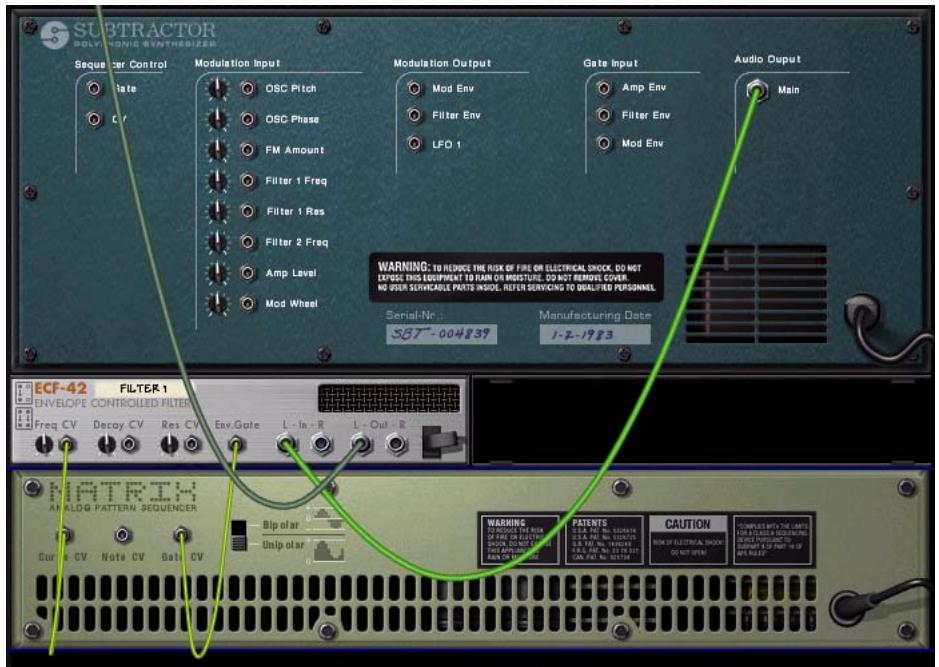Switch the Matrix curve to Unipolar
Viewport: 939px width, 667px height.
(x=240, y=543)
